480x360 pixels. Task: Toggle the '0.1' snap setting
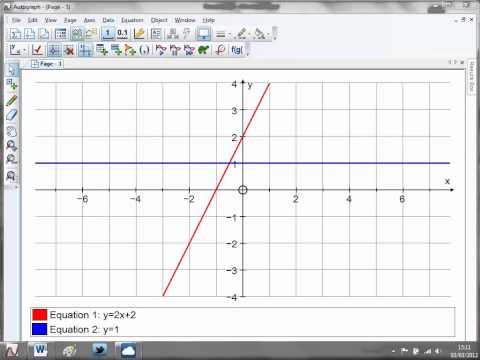122,34
